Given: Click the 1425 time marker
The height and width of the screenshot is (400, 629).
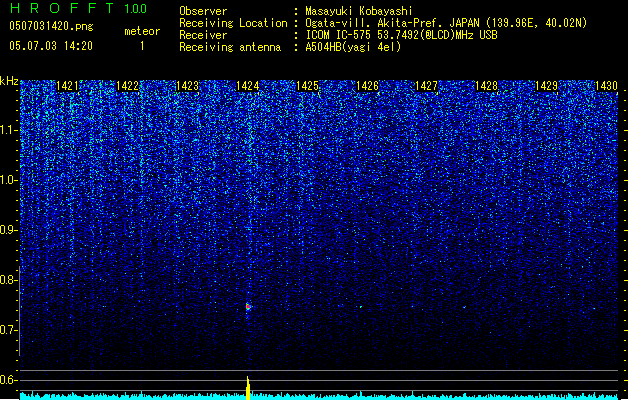Looking at the screenshot, I should (x=307, y=86).
